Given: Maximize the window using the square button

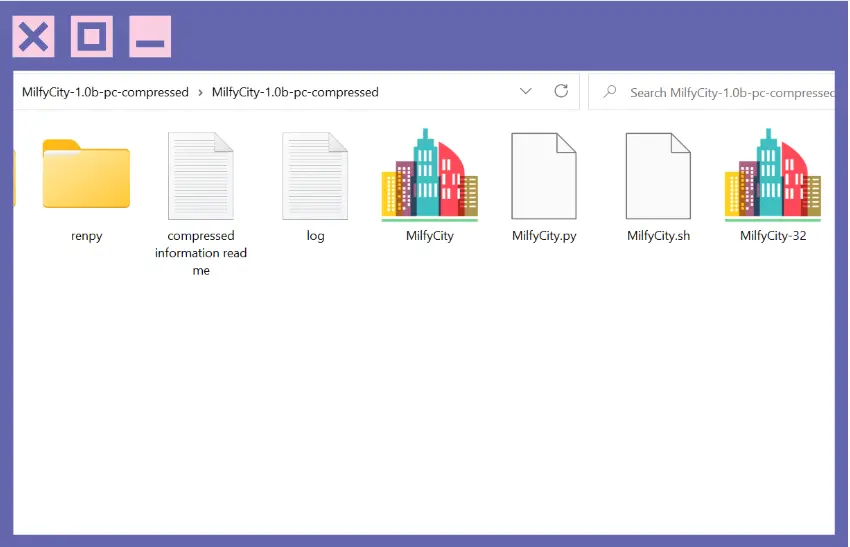Looking at the screenshot, I should pyautogui.click(x=92, y=38).
